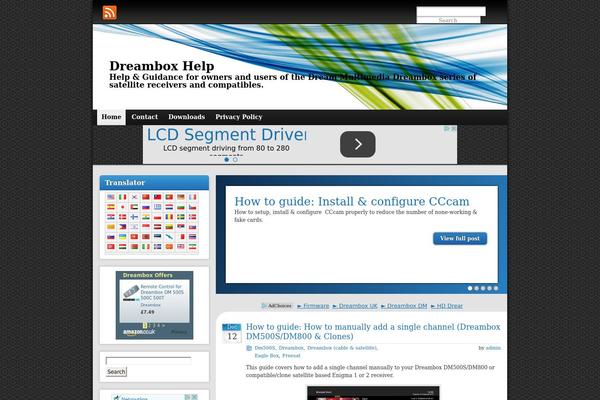This screenshot has width=600, height=400.
Task: Pick the Turkey flag in Translator
Action: (111, 247)
